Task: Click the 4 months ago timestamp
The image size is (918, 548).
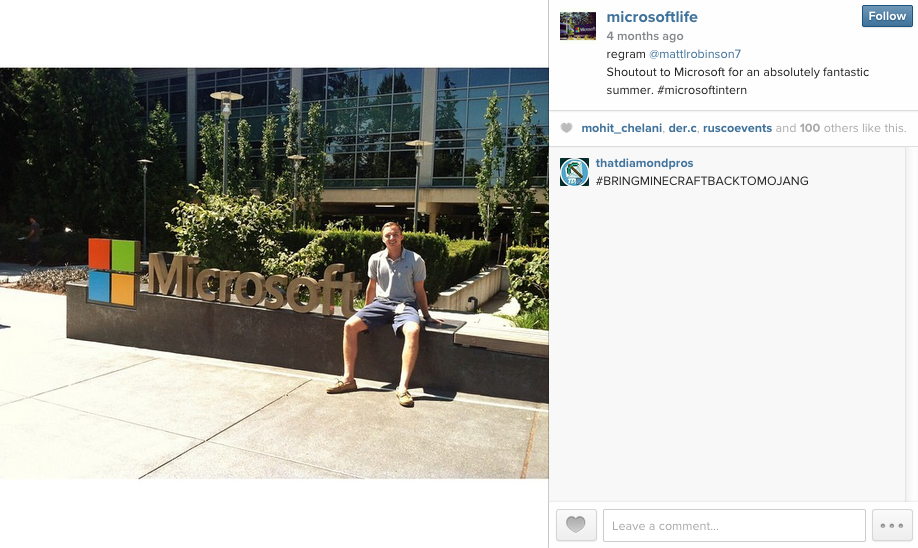Action: point(645,36)
